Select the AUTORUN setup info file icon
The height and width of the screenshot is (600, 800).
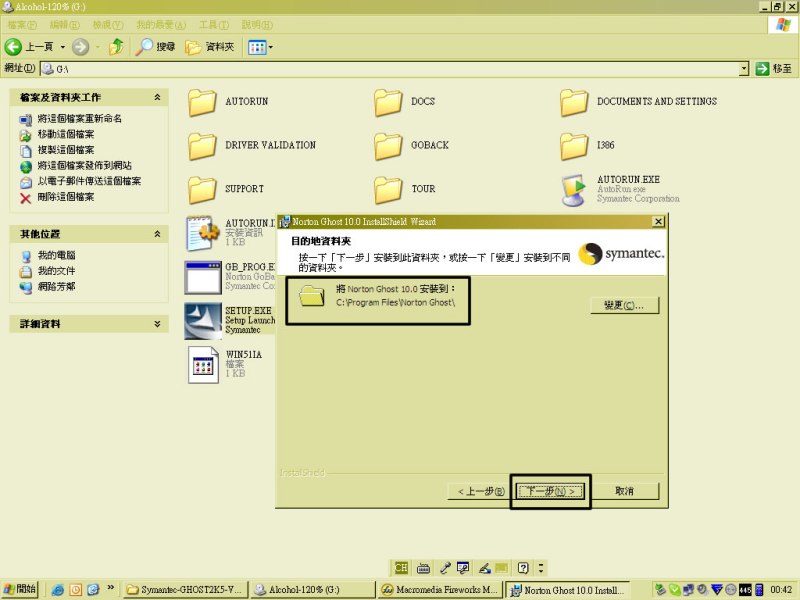click(202, 233)
